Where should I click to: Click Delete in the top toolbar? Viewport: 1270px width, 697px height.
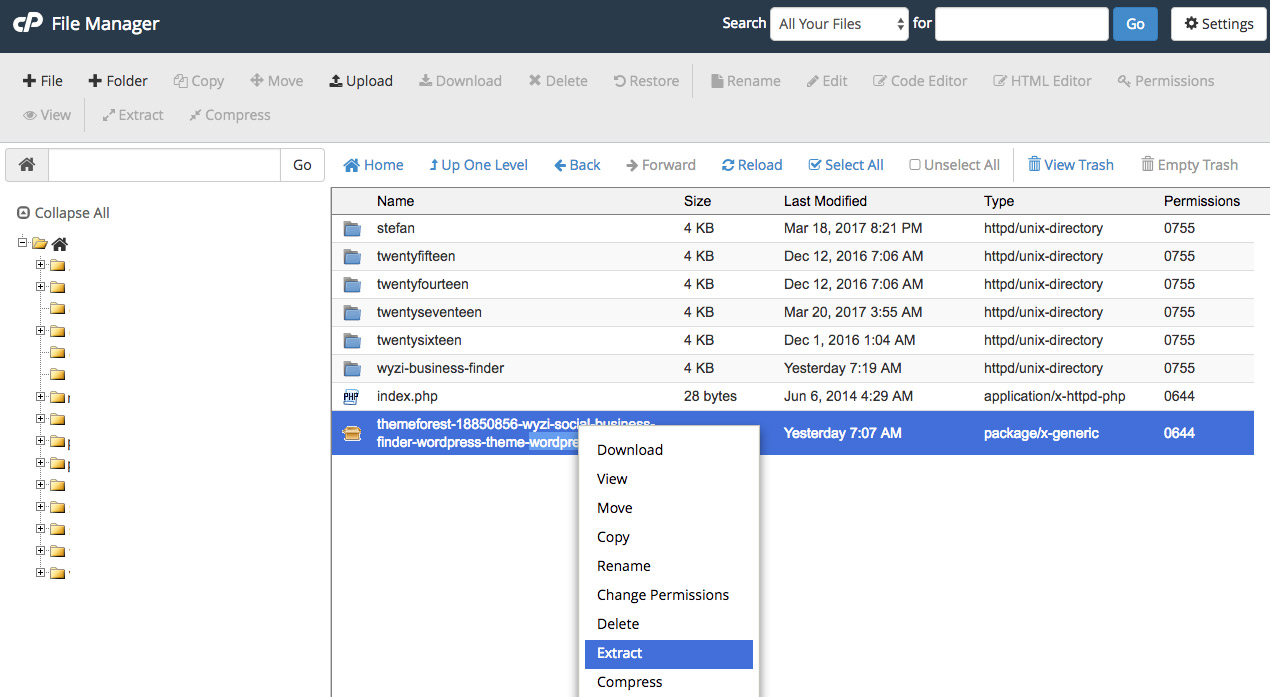[x=558, y=81]
